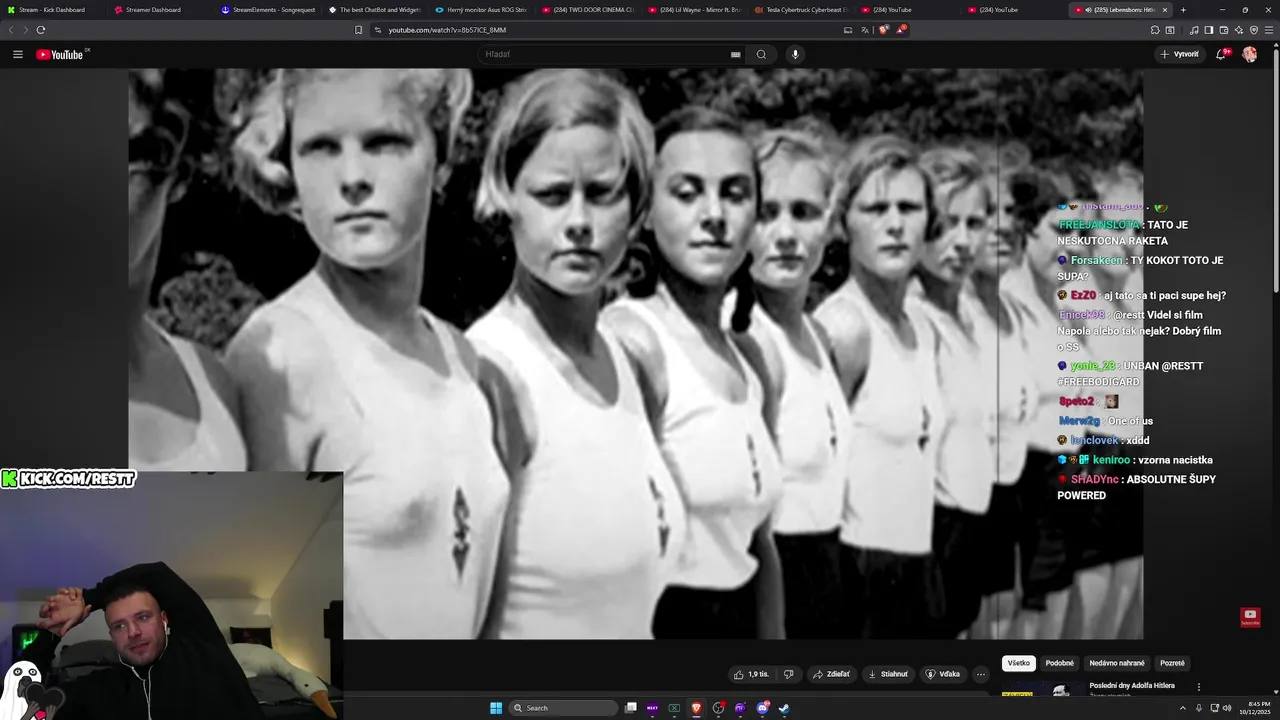Like the video showing 1,9 tis.
The width and height of the screenshot is (1280, 720).
point(751,674)
